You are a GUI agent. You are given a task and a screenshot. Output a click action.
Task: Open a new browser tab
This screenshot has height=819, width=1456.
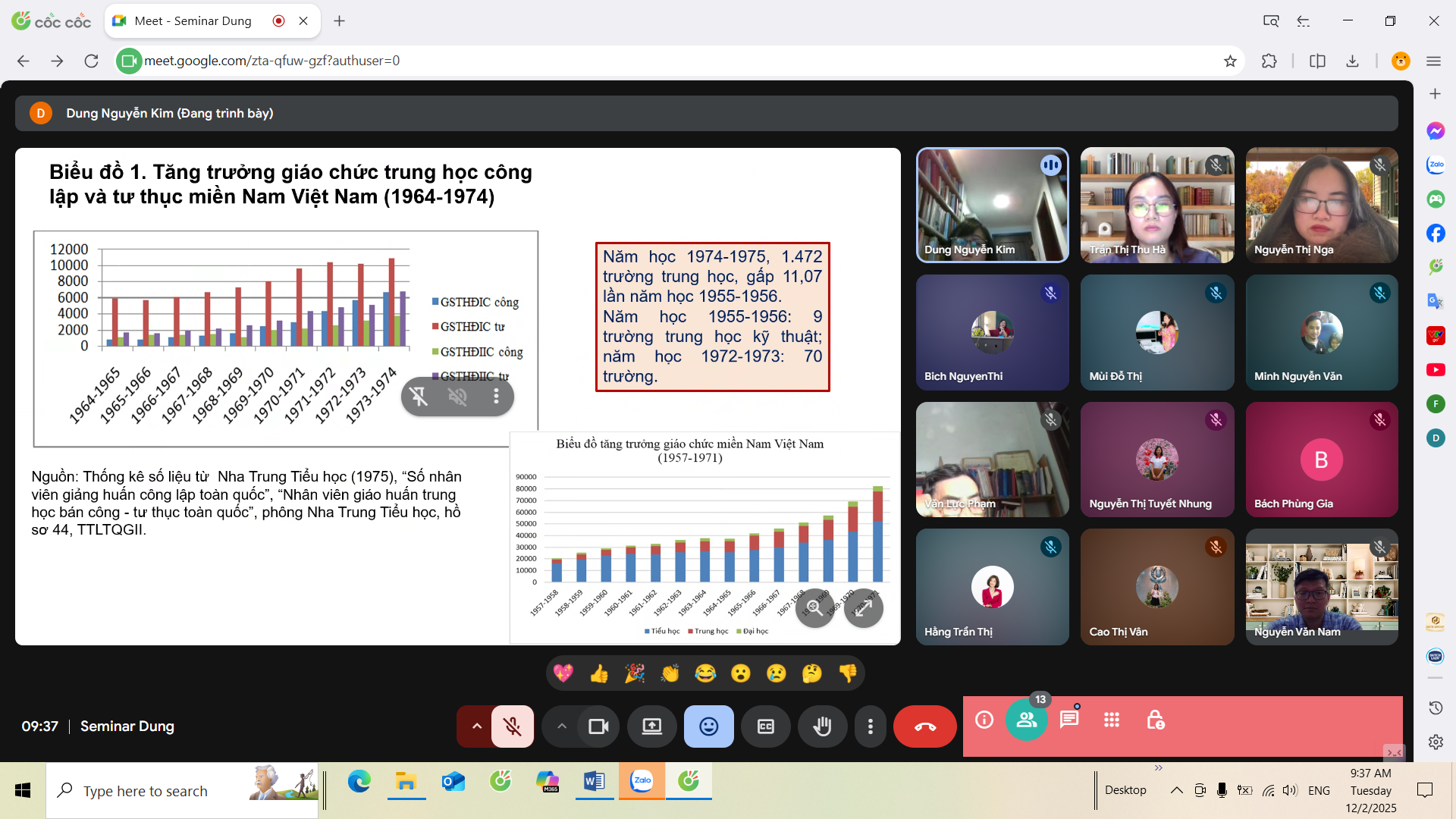click(x=339, y=21)
